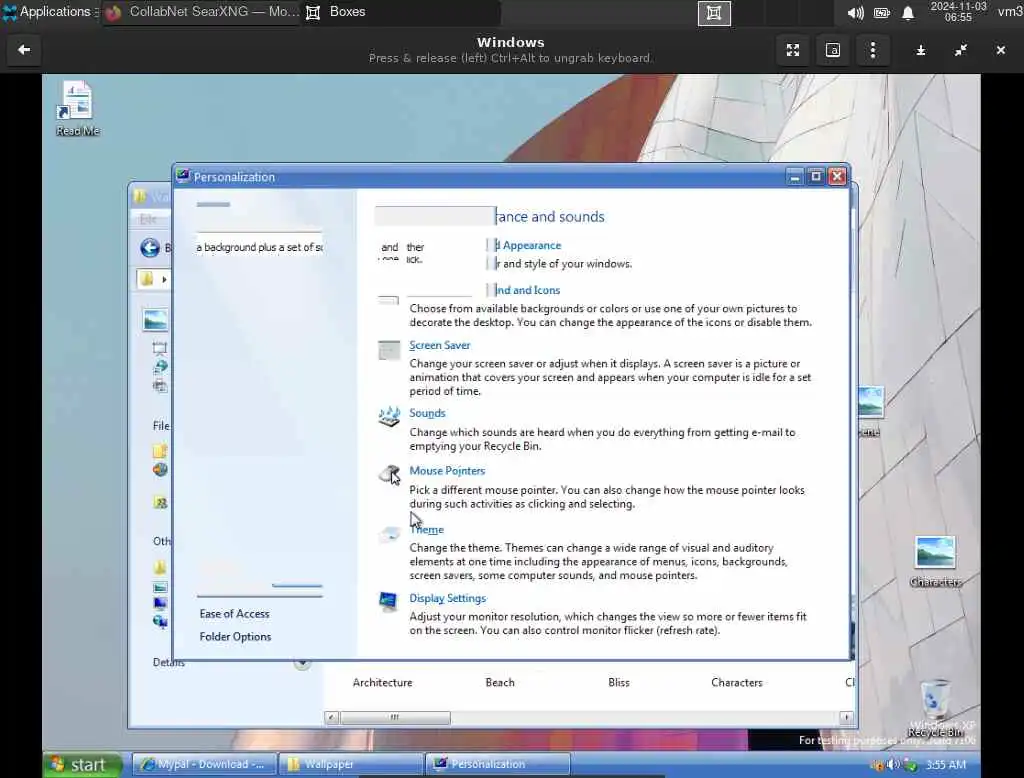Expand the folder address arrow in Wallpaper window

(x=164, y=280)
